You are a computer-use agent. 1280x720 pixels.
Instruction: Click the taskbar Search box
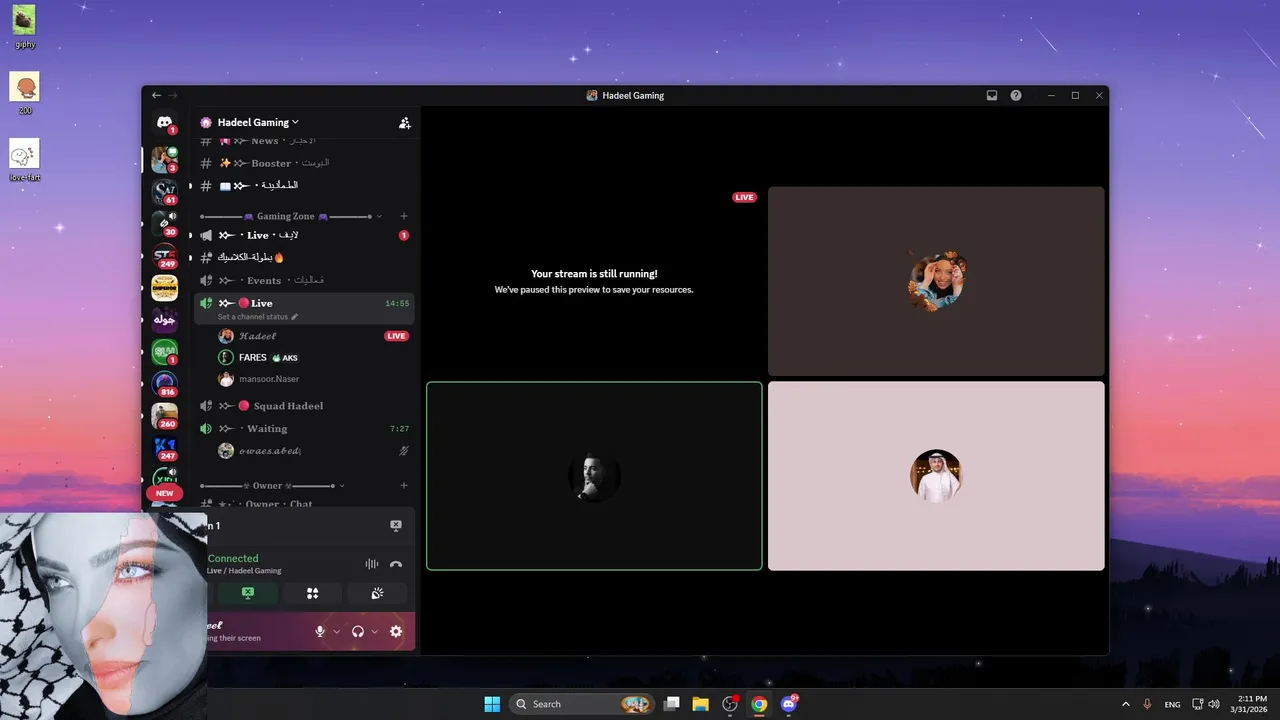coord(582,704)
